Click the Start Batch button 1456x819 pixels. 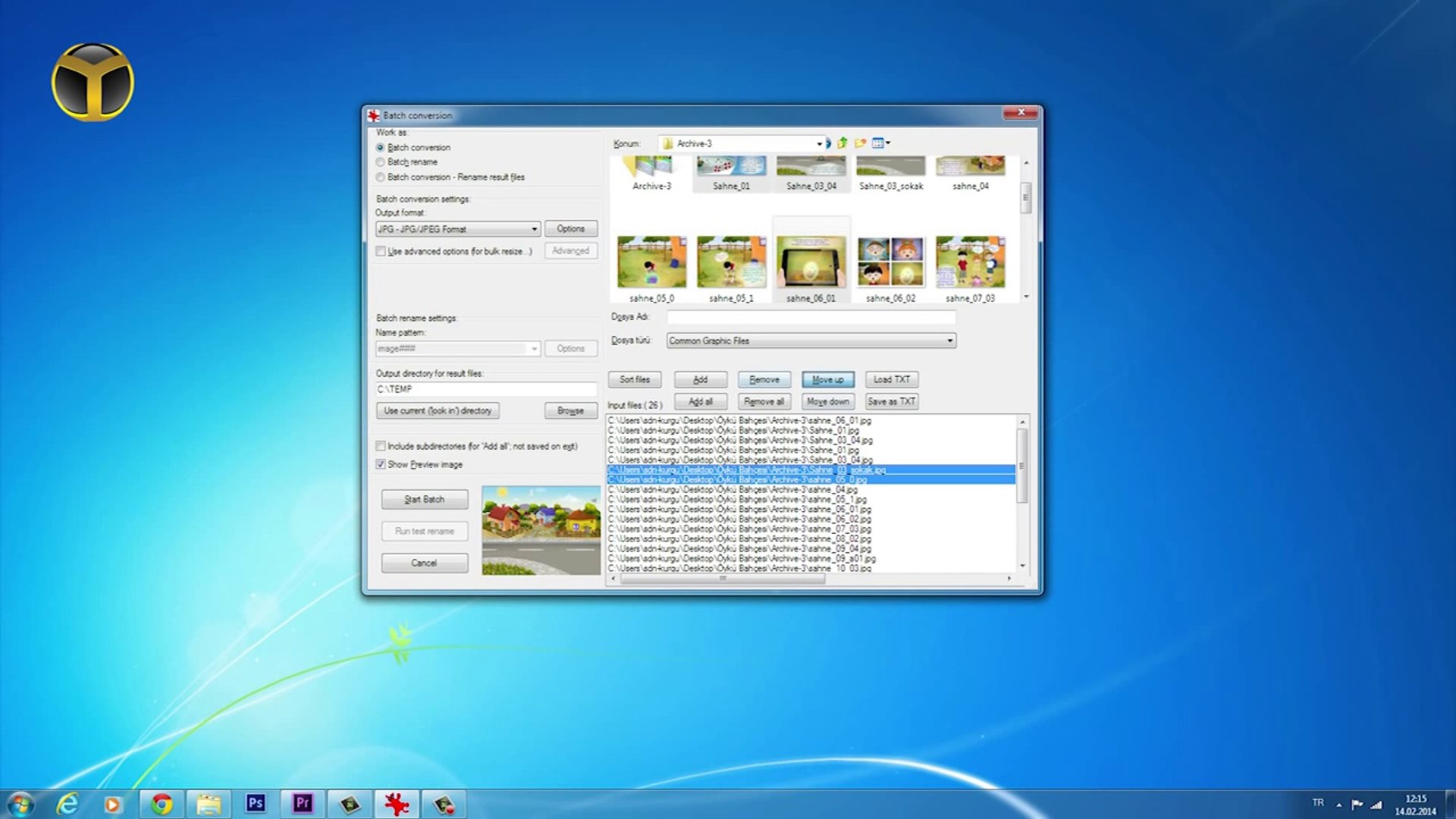tap(425, 499)
